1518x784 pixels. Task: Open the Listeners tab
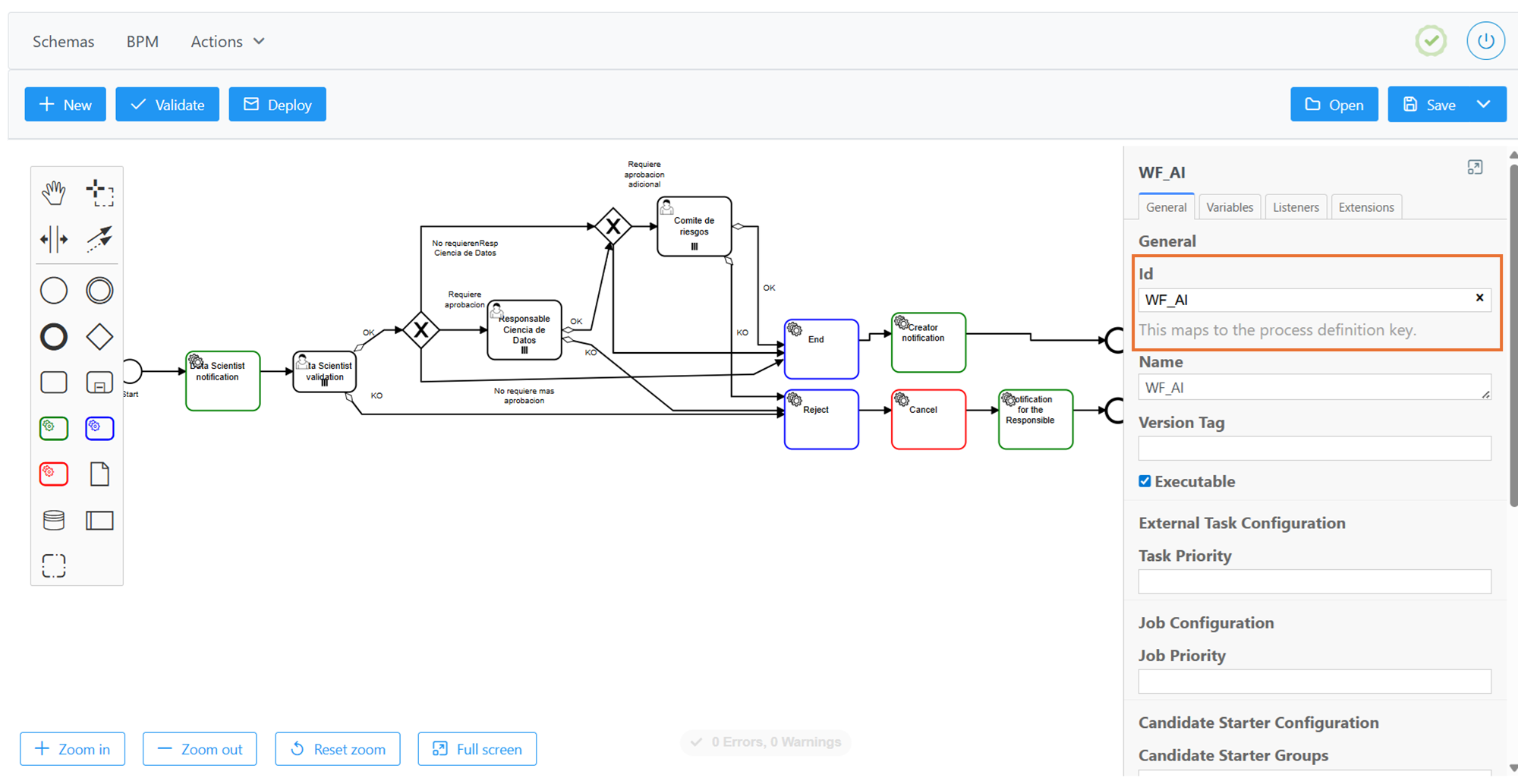(x=1295, y=207)
